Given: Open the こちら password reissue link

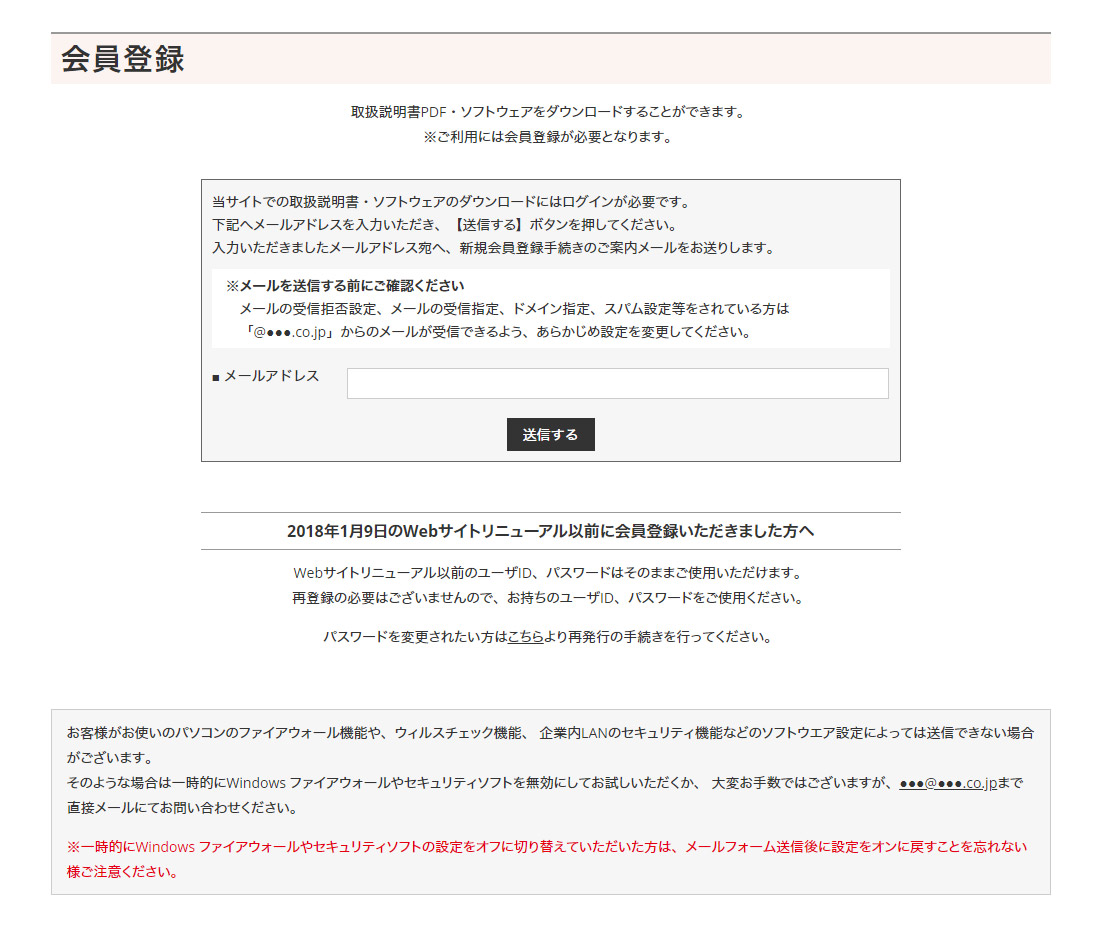Looking at the screenshot, I should (x=525, y=637).
